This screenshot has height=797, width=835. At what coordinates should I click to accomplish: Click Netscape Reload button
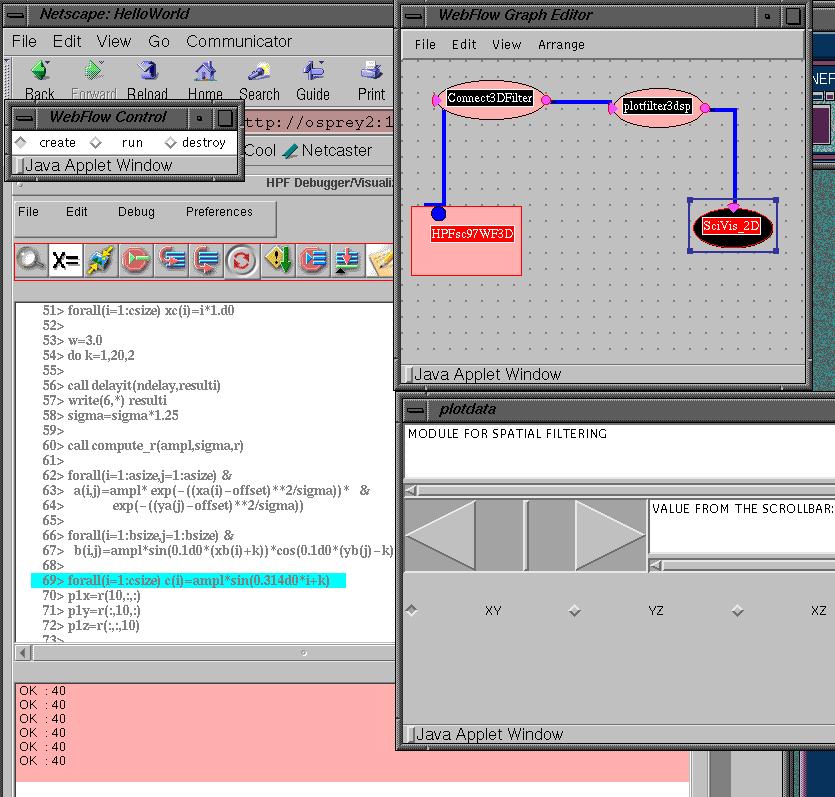click(148, 80)
